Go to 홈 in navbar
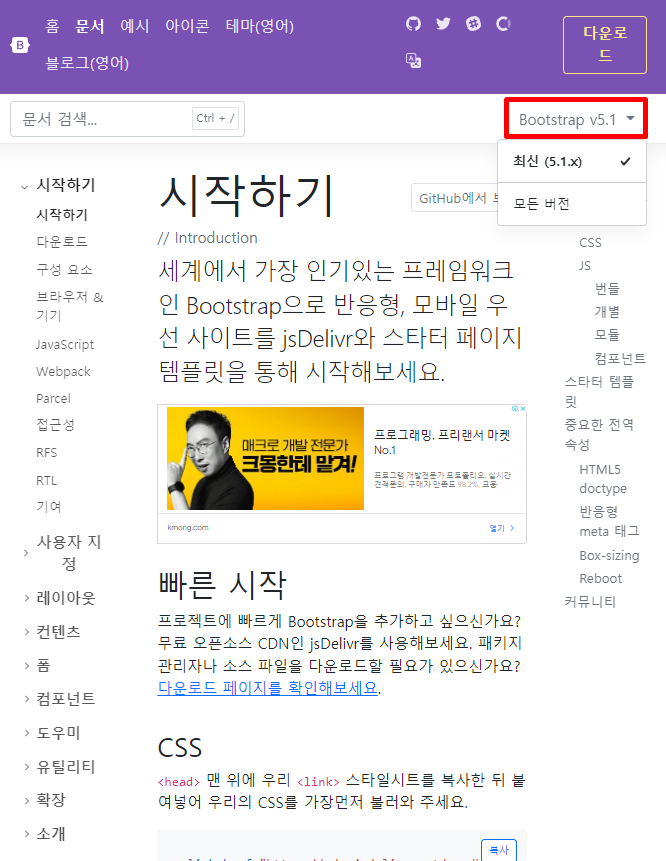The image size is (666, 861). (52, 26)
